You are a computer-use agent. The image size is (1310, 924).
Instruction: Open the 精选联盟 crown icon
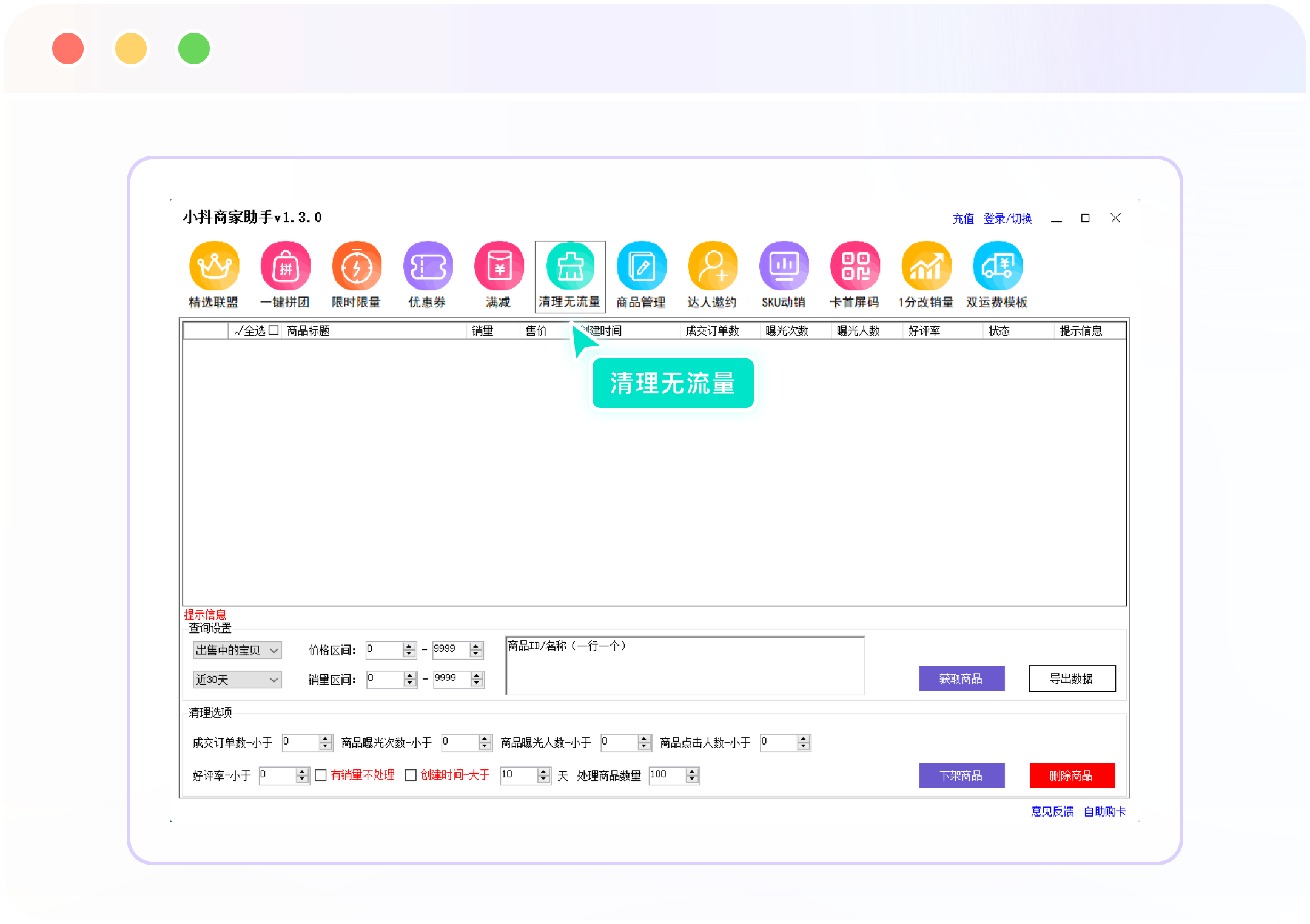click(x=214, y=267)
